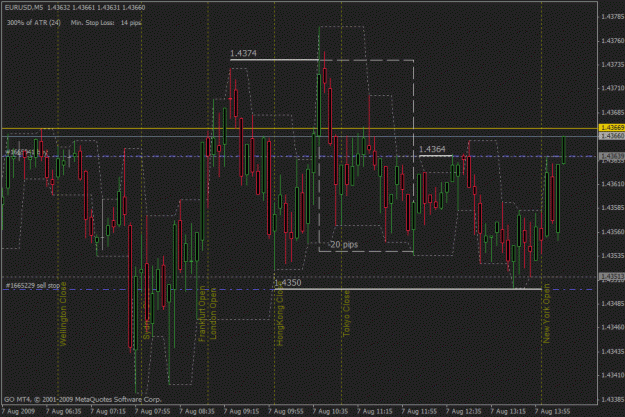The image size is (625, 417).
Task: Select the yellow 1.43669 price tag
Action: (x=612, y=128)
